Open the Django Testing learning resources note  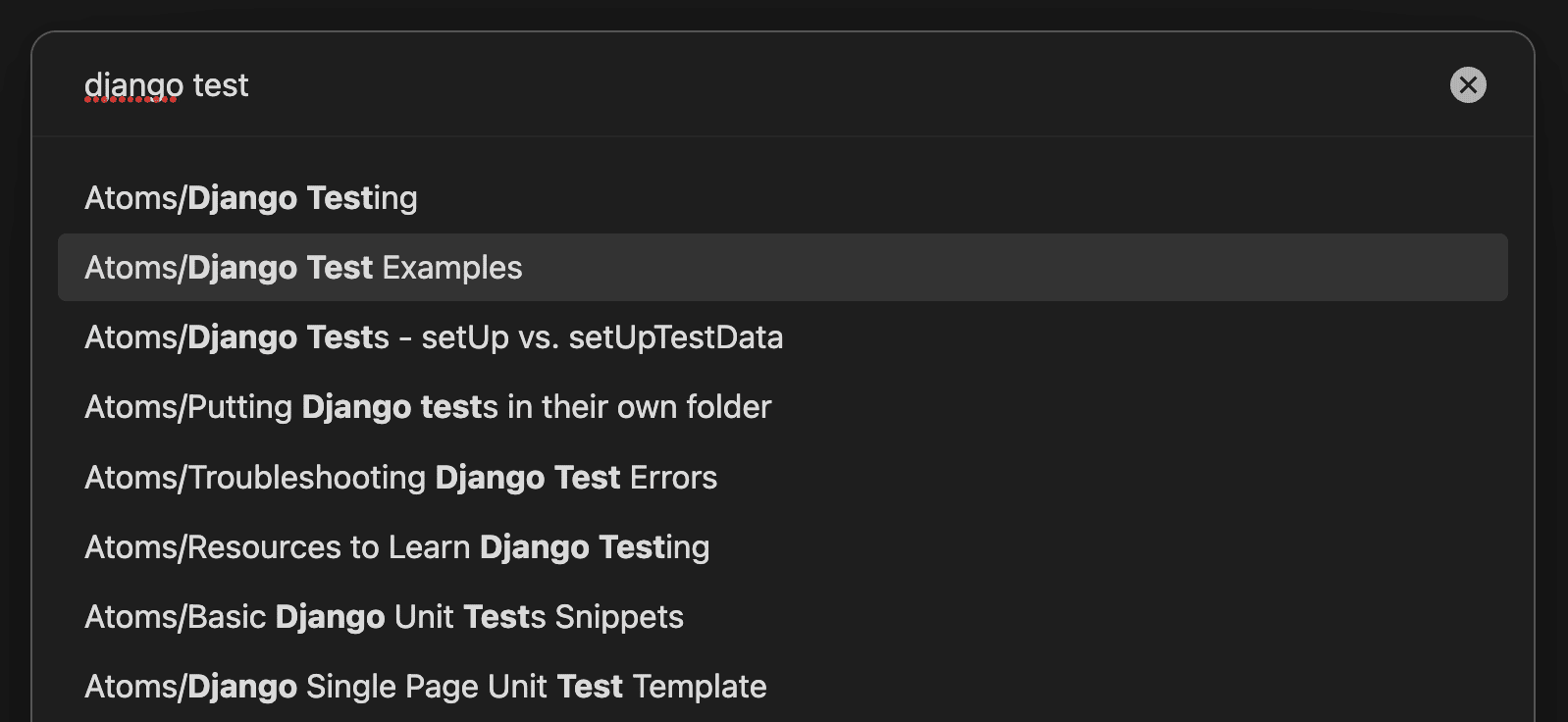pos(396,547)
